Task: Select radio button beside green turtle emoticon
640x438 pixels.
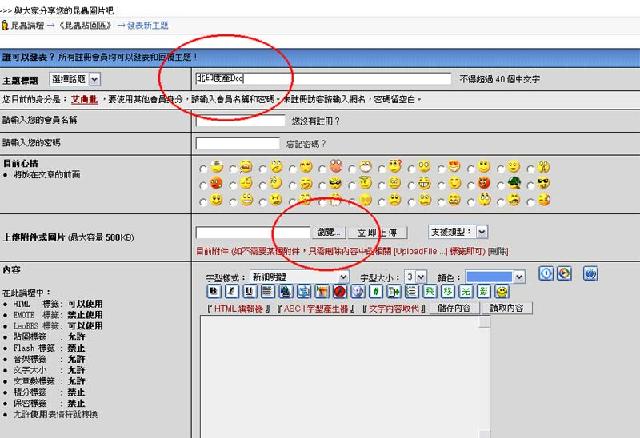Action: [x=502, y=184]
